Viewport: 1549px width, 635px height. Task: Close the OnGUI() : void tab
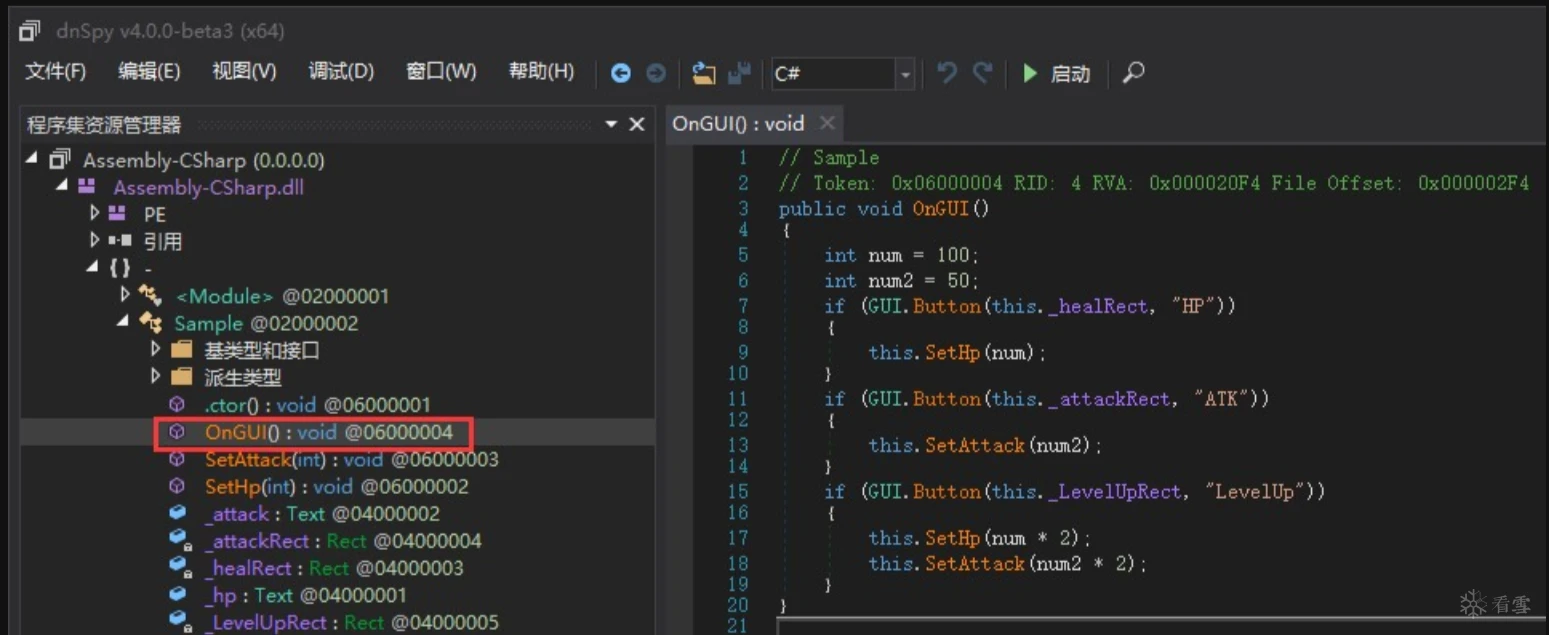tap(827, 123)
